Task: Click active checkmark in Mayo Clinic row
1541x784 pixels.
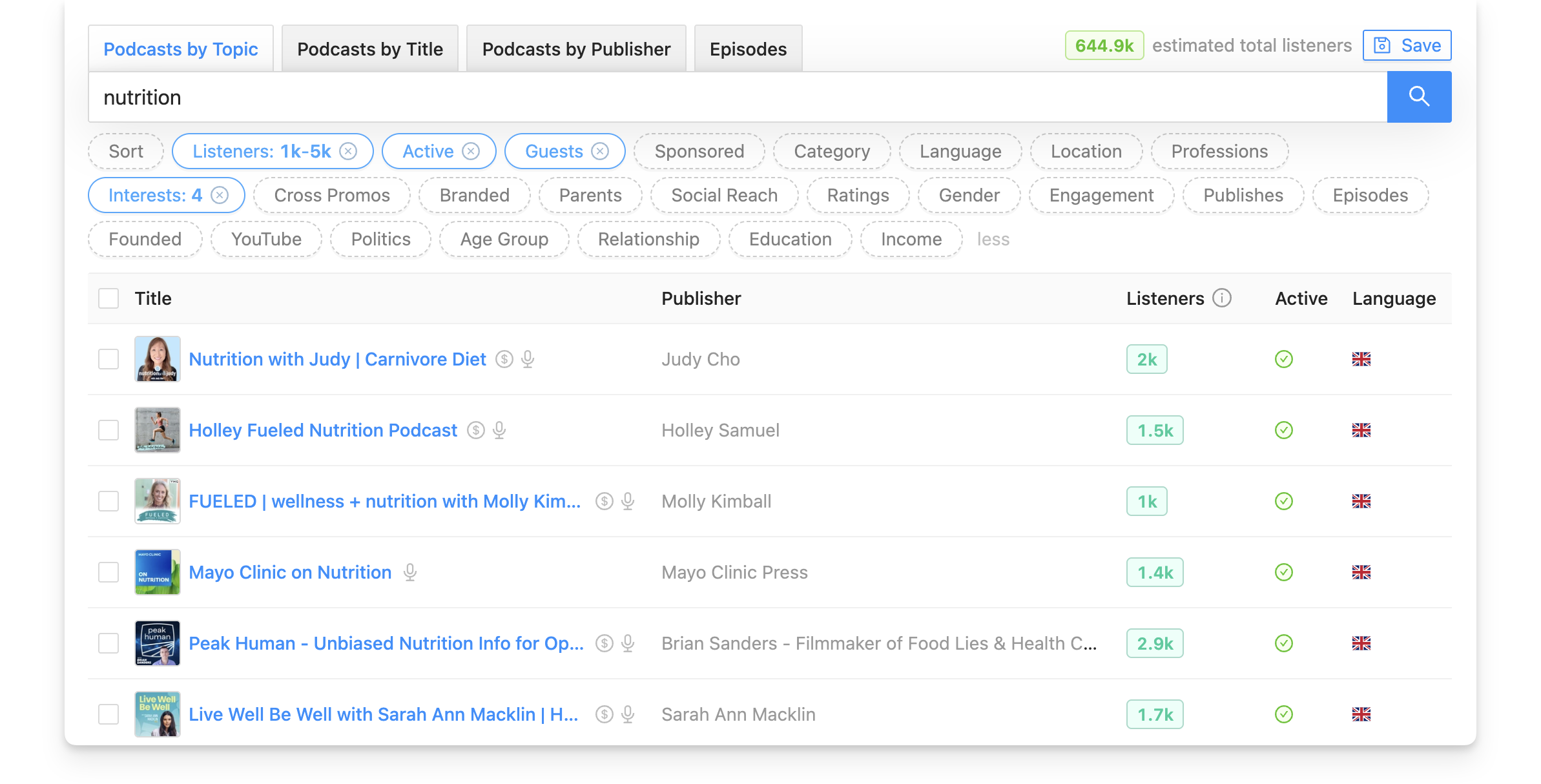Action: [1284, 572]
